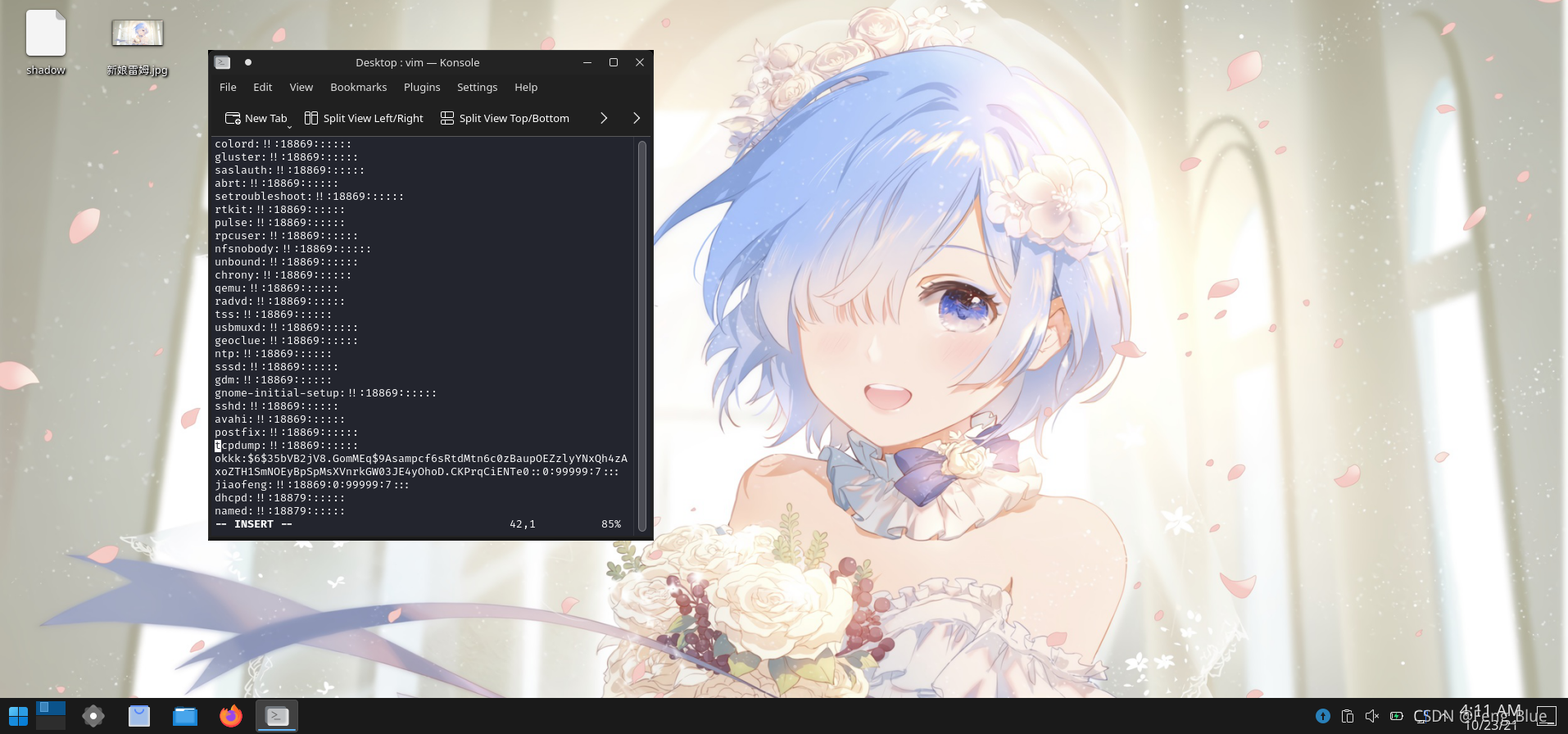Open the 新娘雷姆.jpg image thumbnail
Image resolution: width=1568 pixels, height=734 pixels.
click(x=137, y=46)
